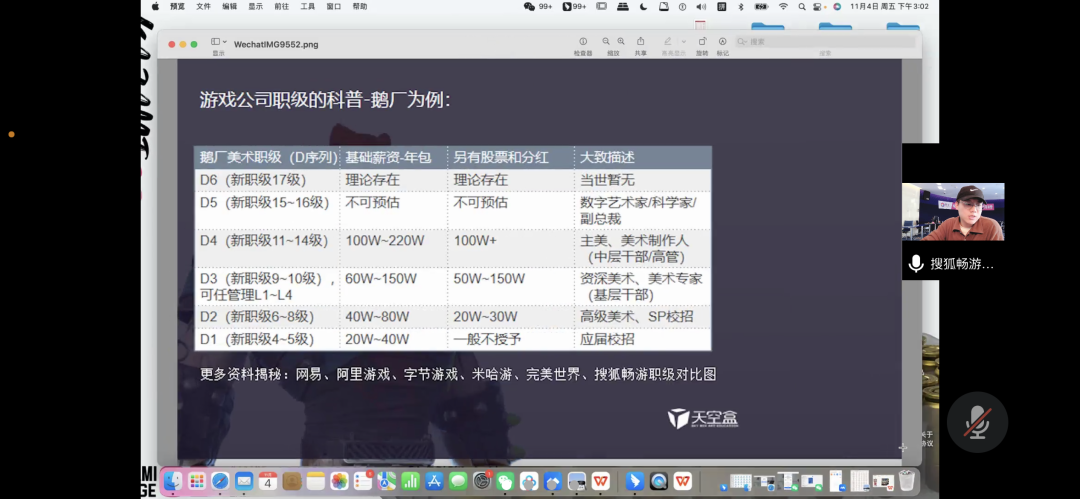The width and height of the screenshot is (1080, 499).
Task: Open Trash in the Dock
Action: [x=906, y=480]
